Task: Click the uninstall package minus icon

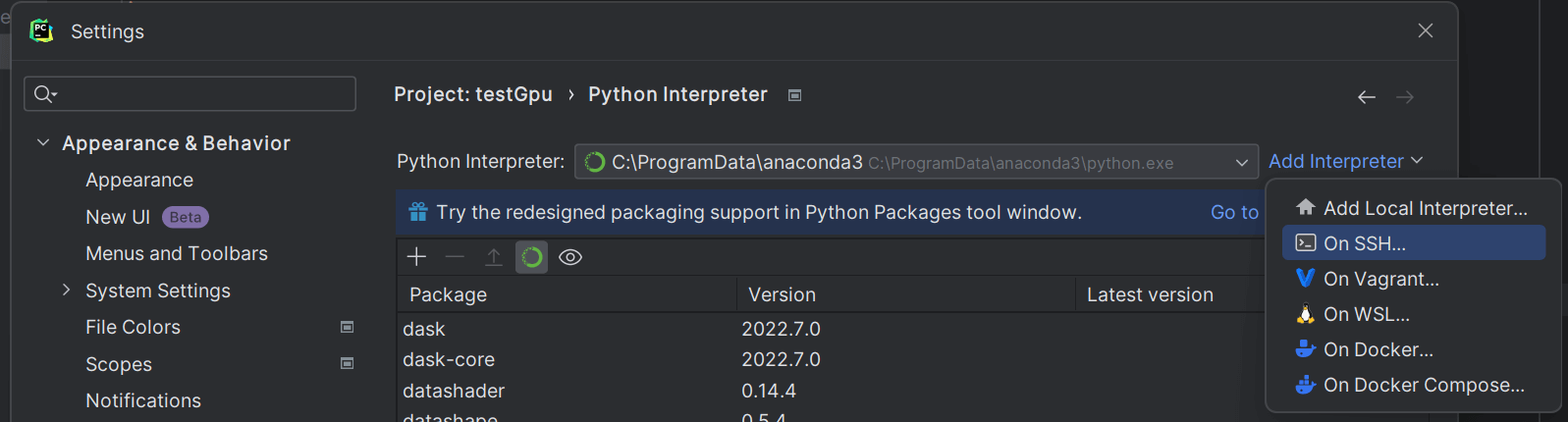Action: (x=455, y=257)
